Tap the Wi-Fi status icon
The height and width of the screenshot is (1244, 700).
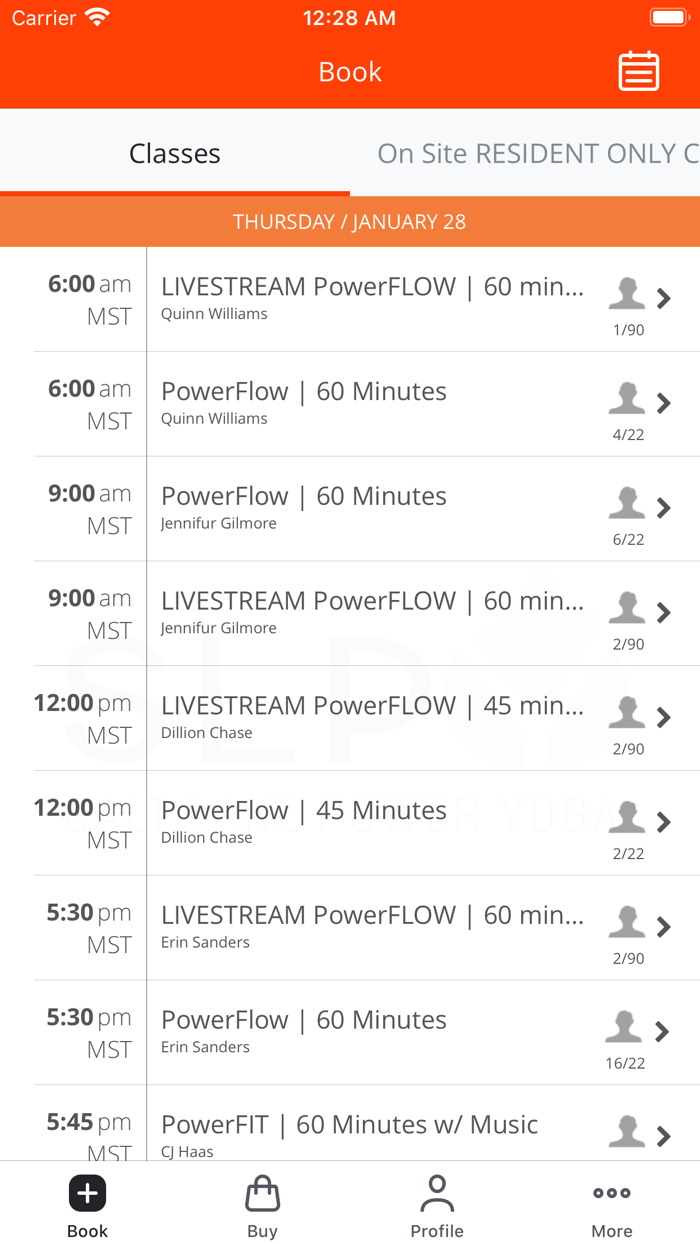[97, 17]
